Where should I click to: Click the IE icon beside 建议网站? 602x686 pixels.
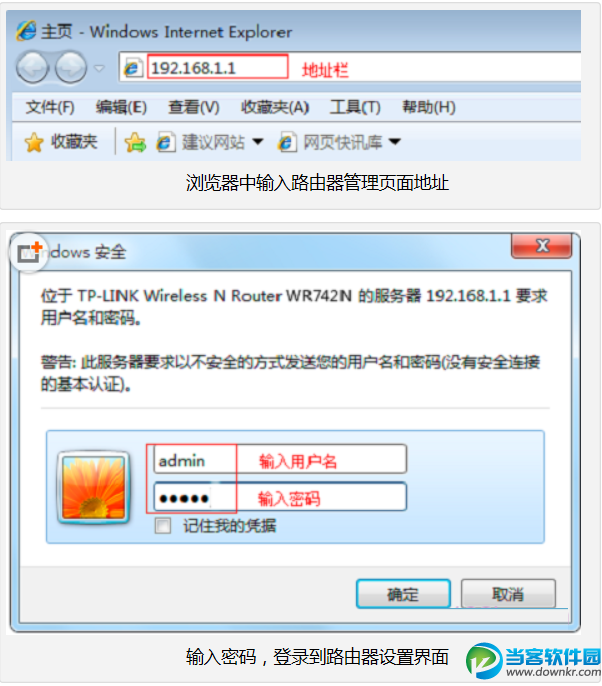[x=165, y=142]
